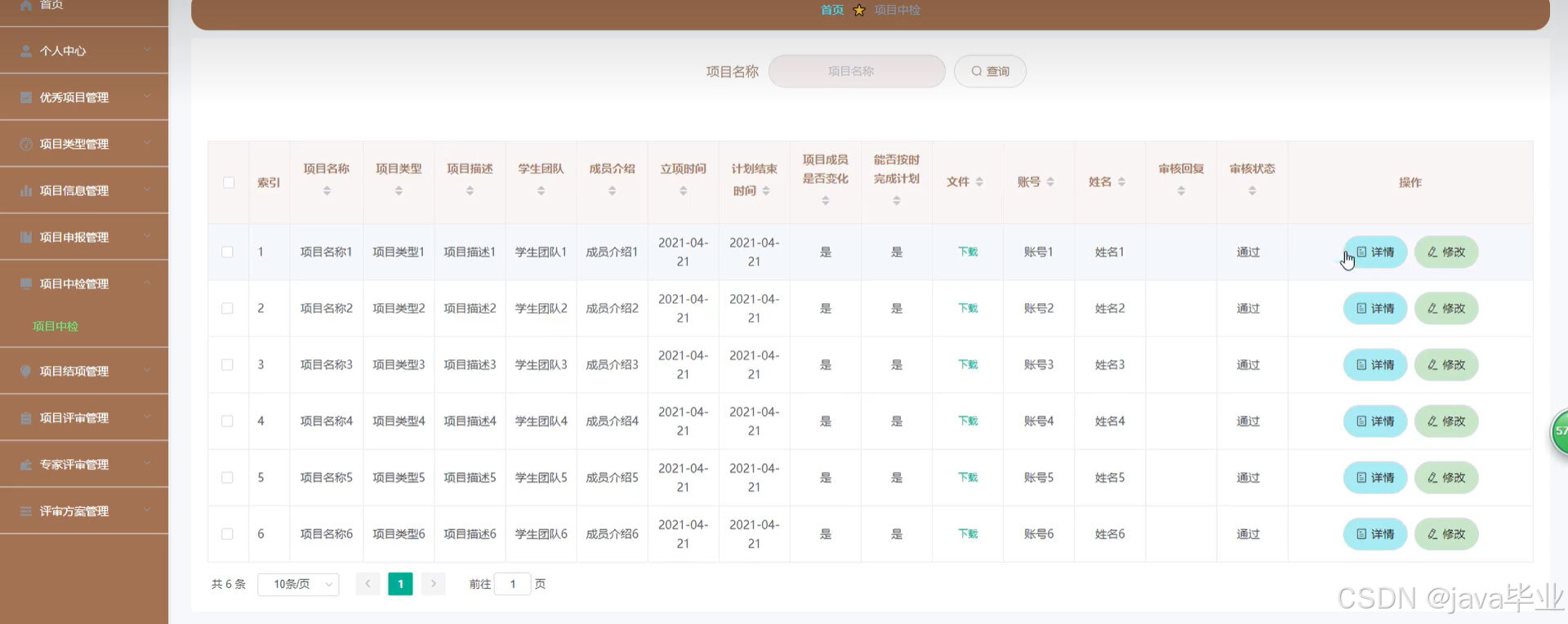1568x624 pixels.
Task: Expand the 个人中心 menu chevron
Action: tap(147, 50)
